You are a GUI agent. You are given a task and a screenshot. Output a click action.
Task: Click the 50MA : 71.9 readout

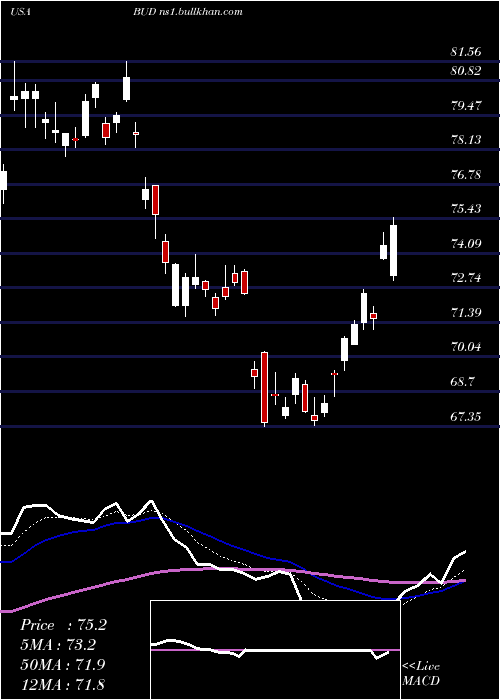(x=62, y=664)
